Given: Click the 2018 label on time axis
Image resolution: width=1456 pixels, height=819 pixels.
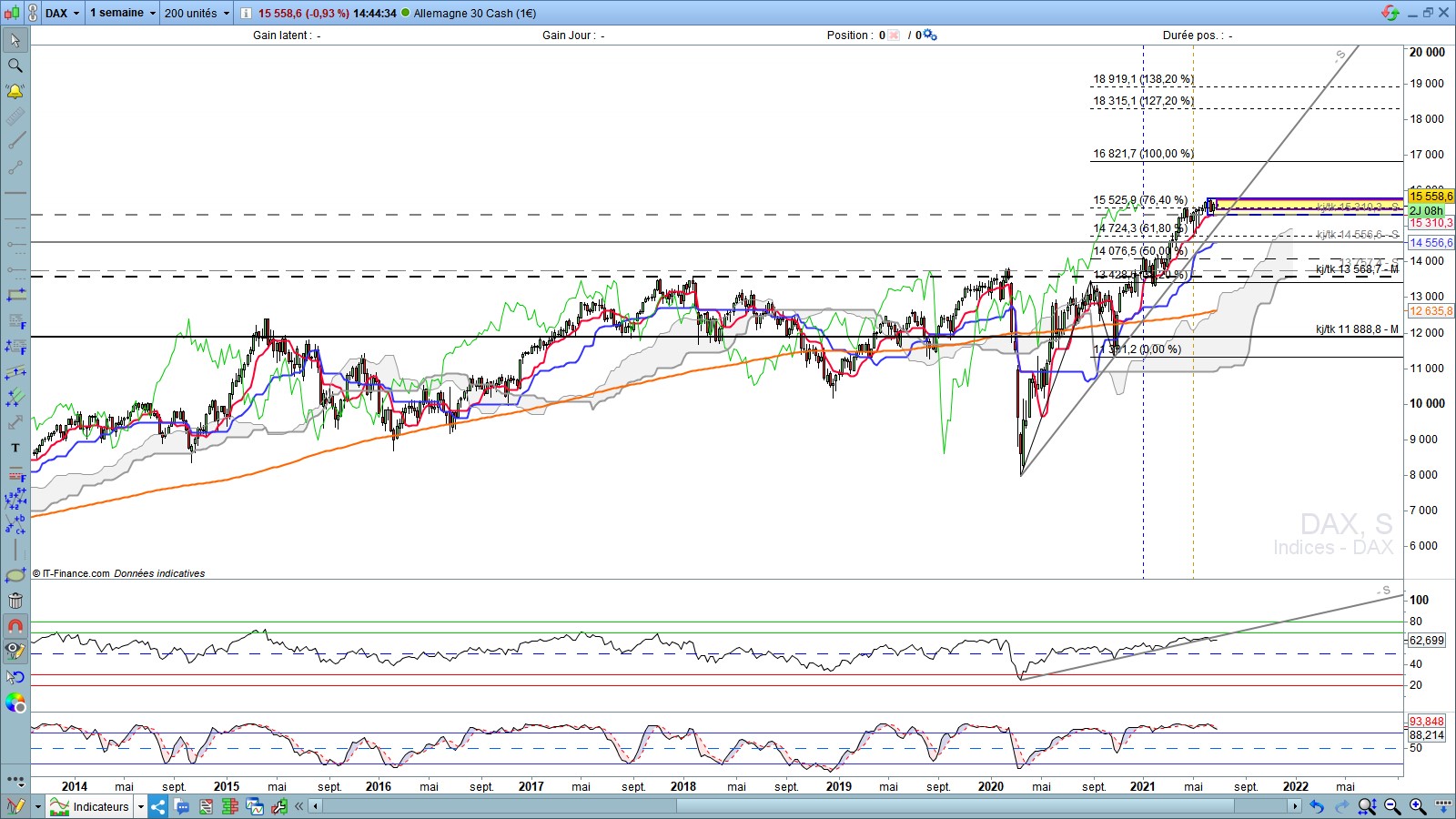Looking at the screenshot, I should [x=682, y=787].
